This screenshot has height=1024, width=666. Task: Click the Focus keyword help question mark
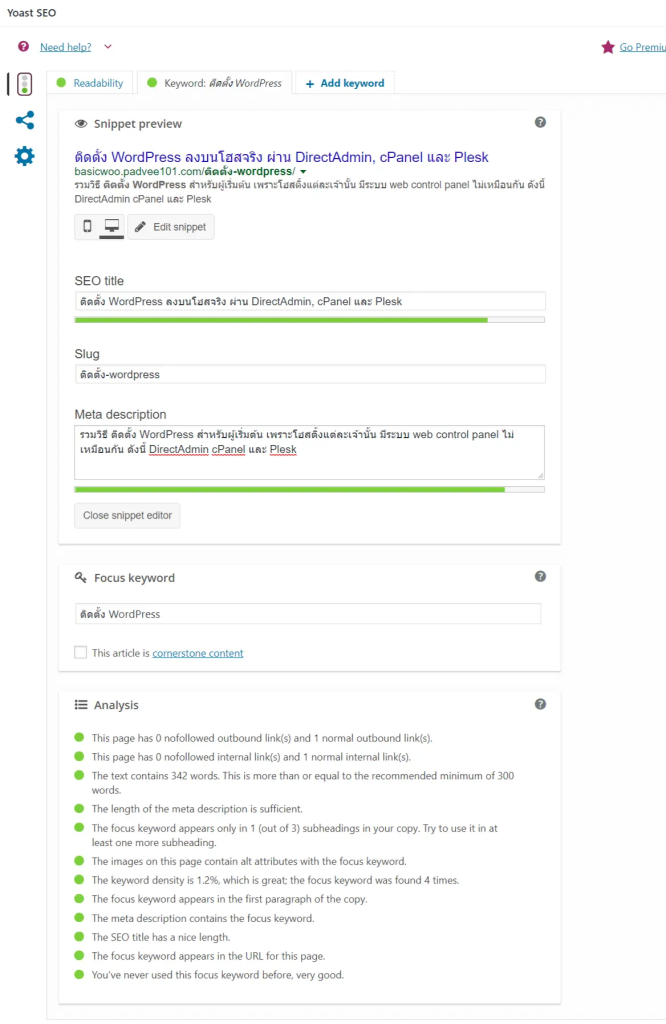[x=540, y=577]
